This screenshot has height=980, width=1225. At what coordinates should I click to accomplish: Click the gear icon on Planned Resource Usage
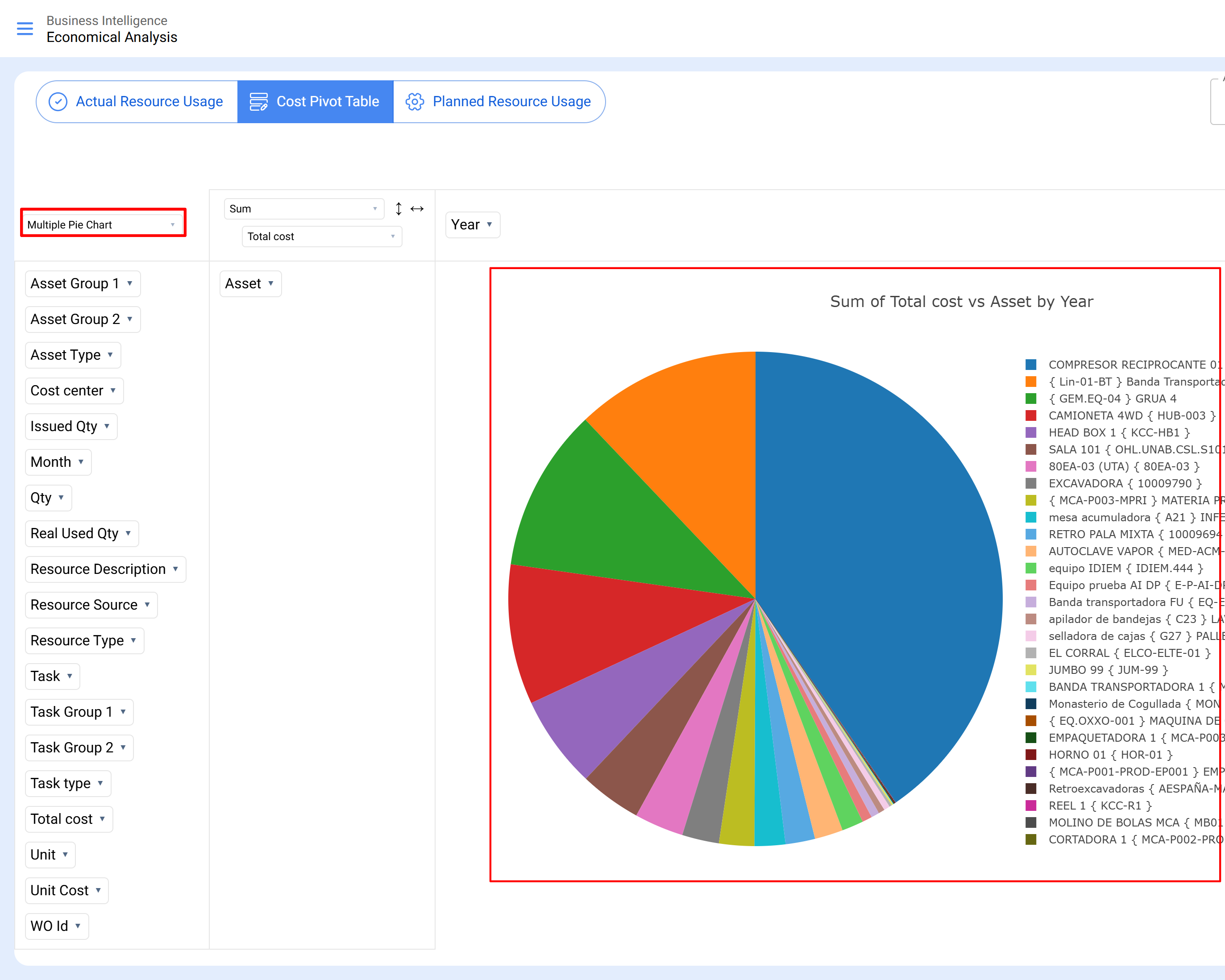pyautogui.click(x=415, y=102)
